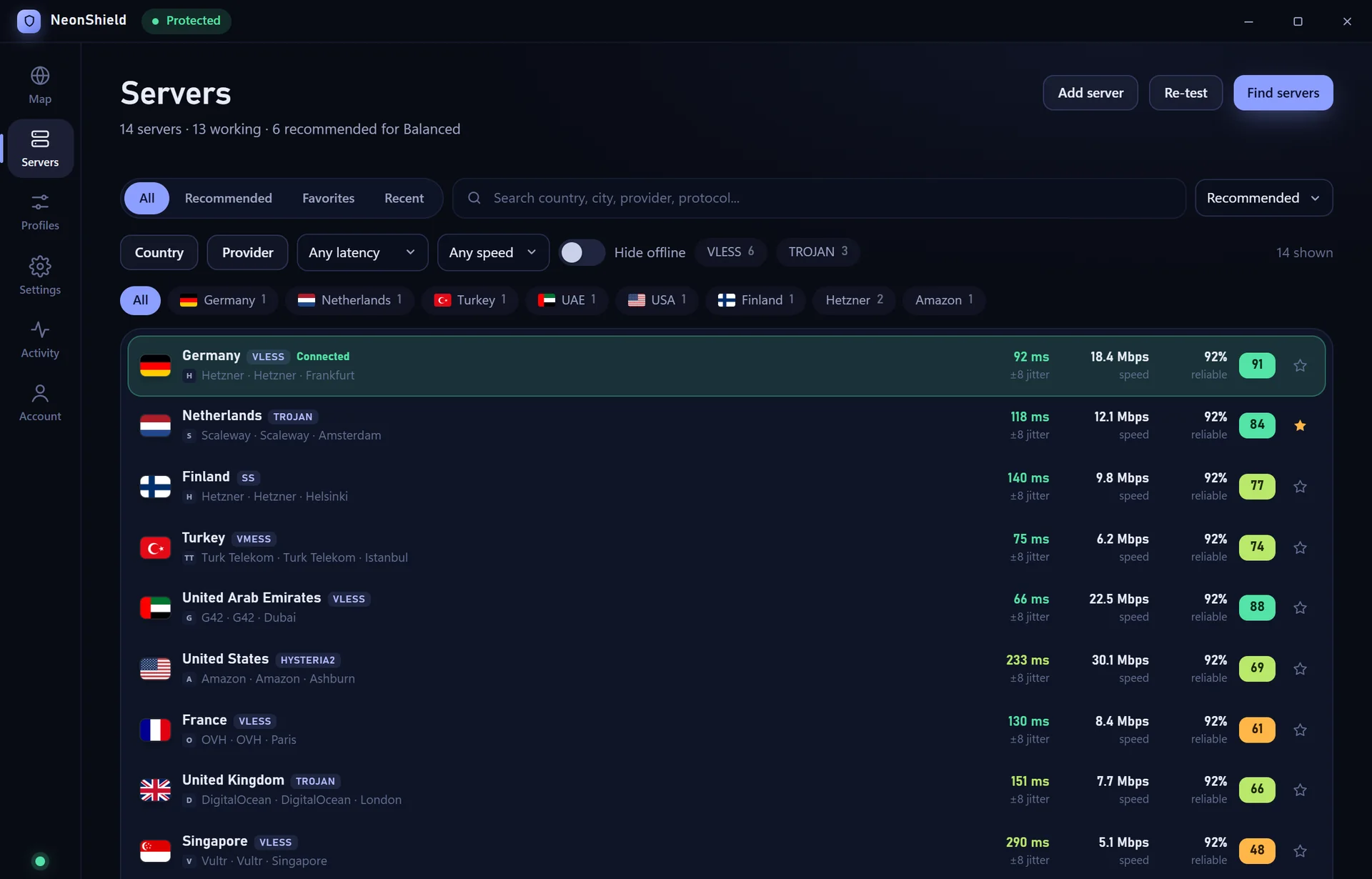
Task: Favorite the United Kingdom server star
Action: pyautogui.click(x=1300, y=790)
